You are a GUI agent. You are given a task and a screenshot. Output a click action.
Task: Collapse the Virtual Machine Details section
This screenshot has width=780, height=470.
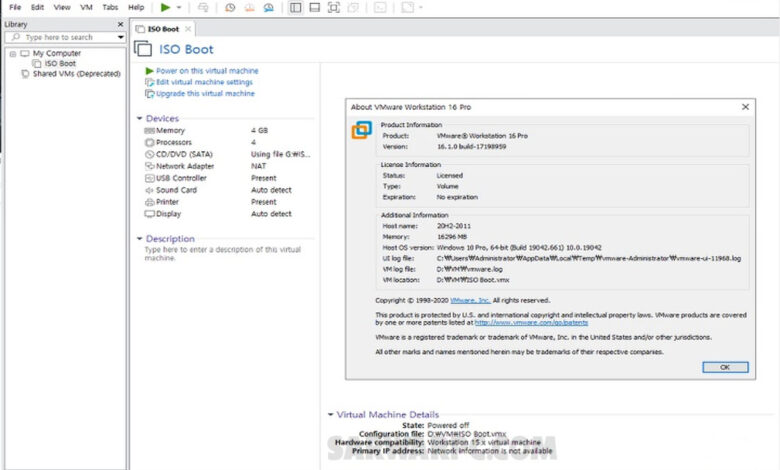click(330, 414)
